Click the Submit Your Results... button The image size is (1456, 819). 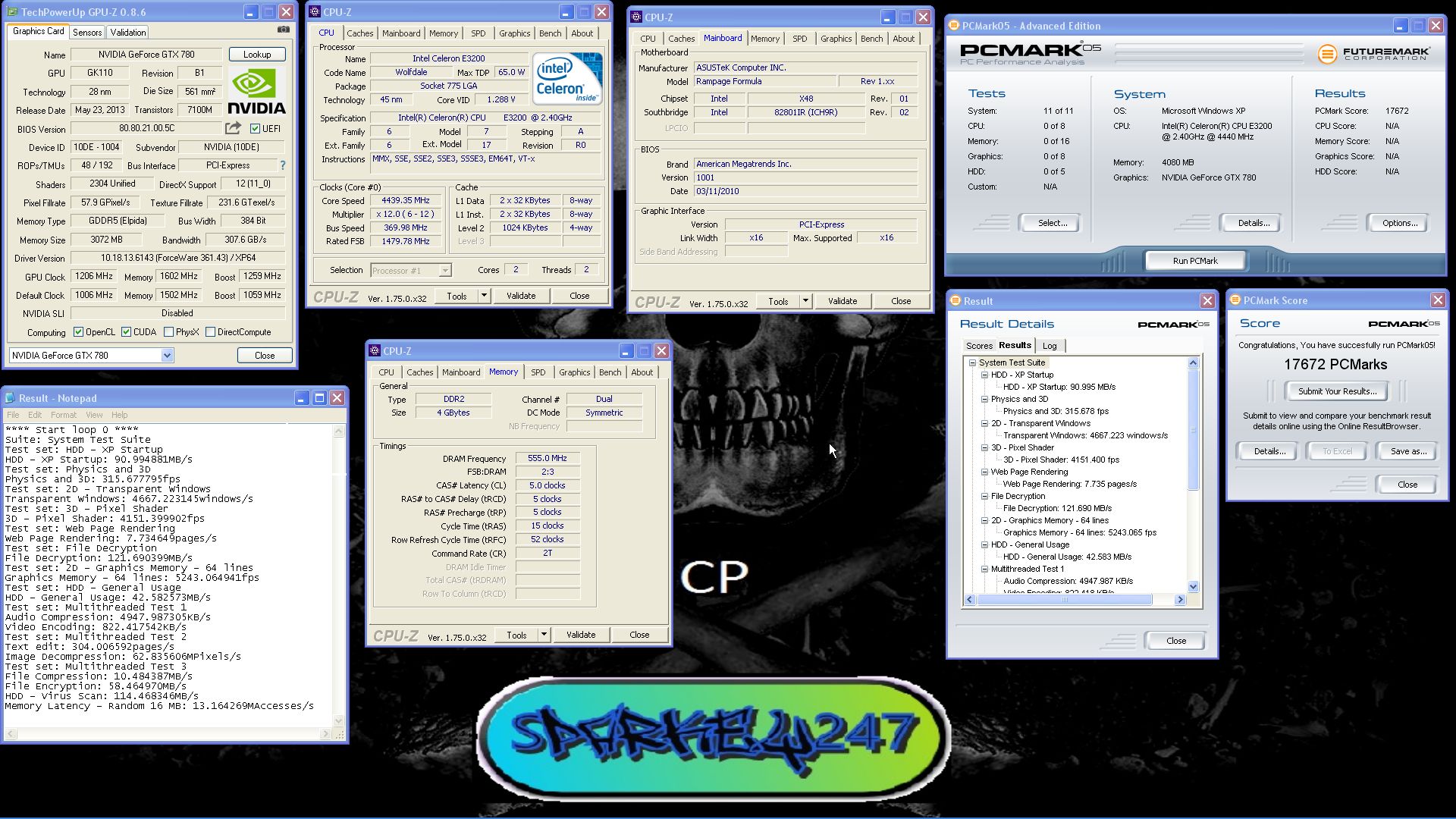click(x=1336, y=391)
